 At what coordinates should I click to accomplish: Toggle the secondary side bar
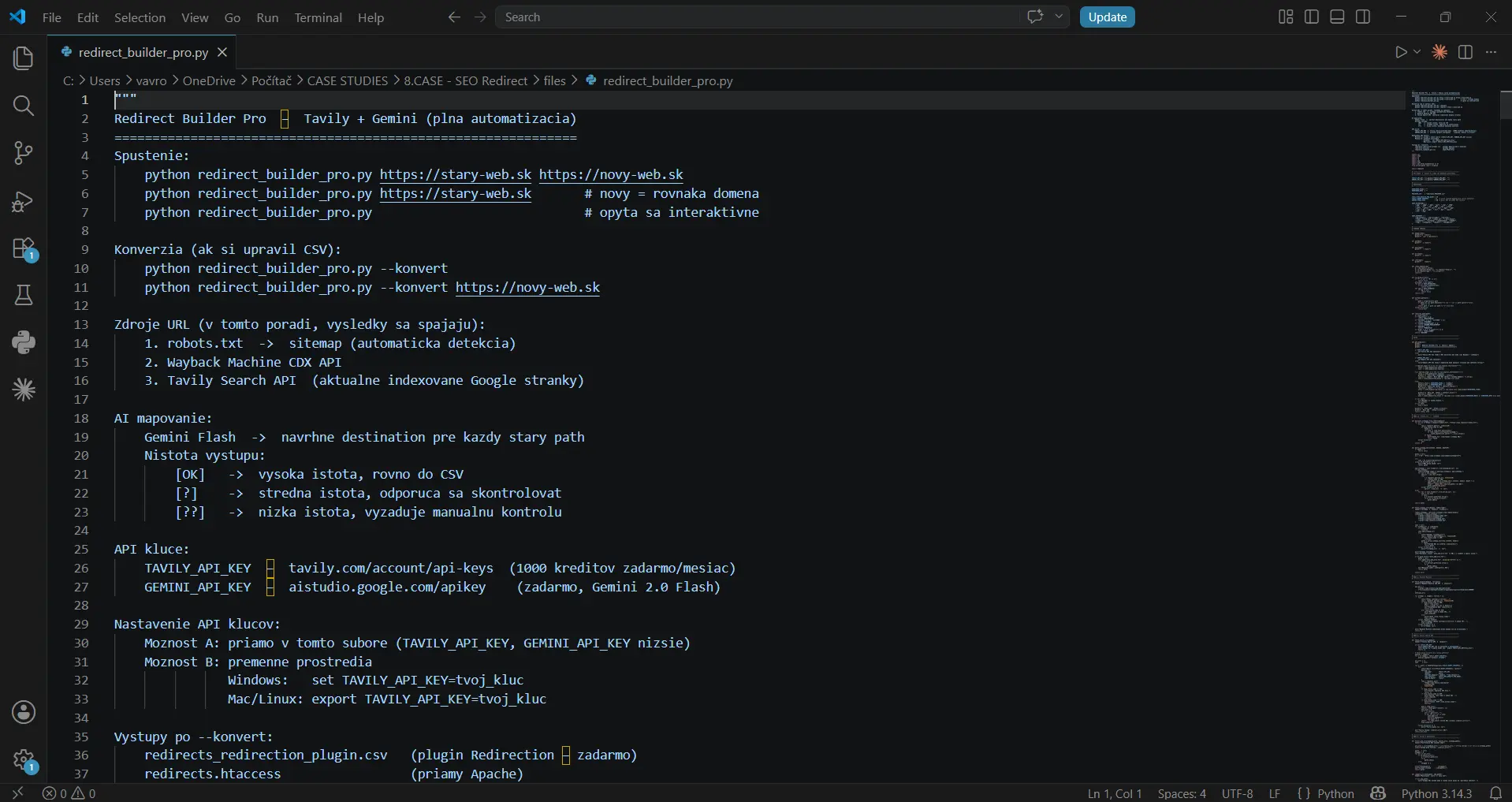tap(1363, 17)
